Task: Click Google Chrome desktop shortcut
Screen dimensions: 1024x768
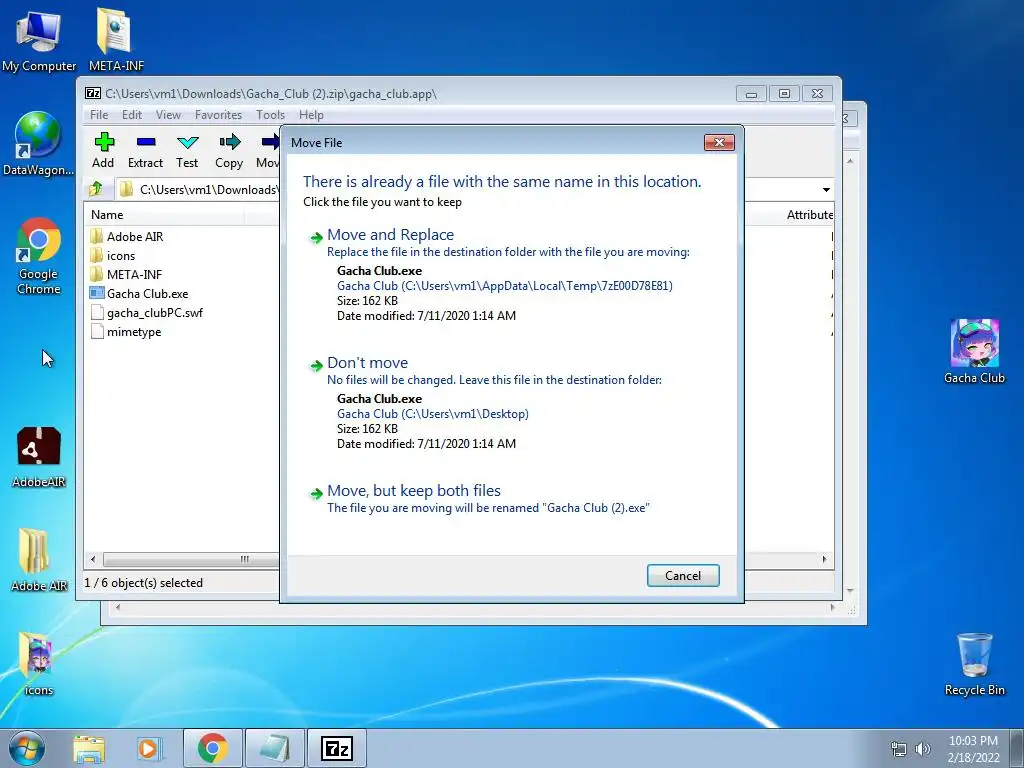Action: coord(38,256)
